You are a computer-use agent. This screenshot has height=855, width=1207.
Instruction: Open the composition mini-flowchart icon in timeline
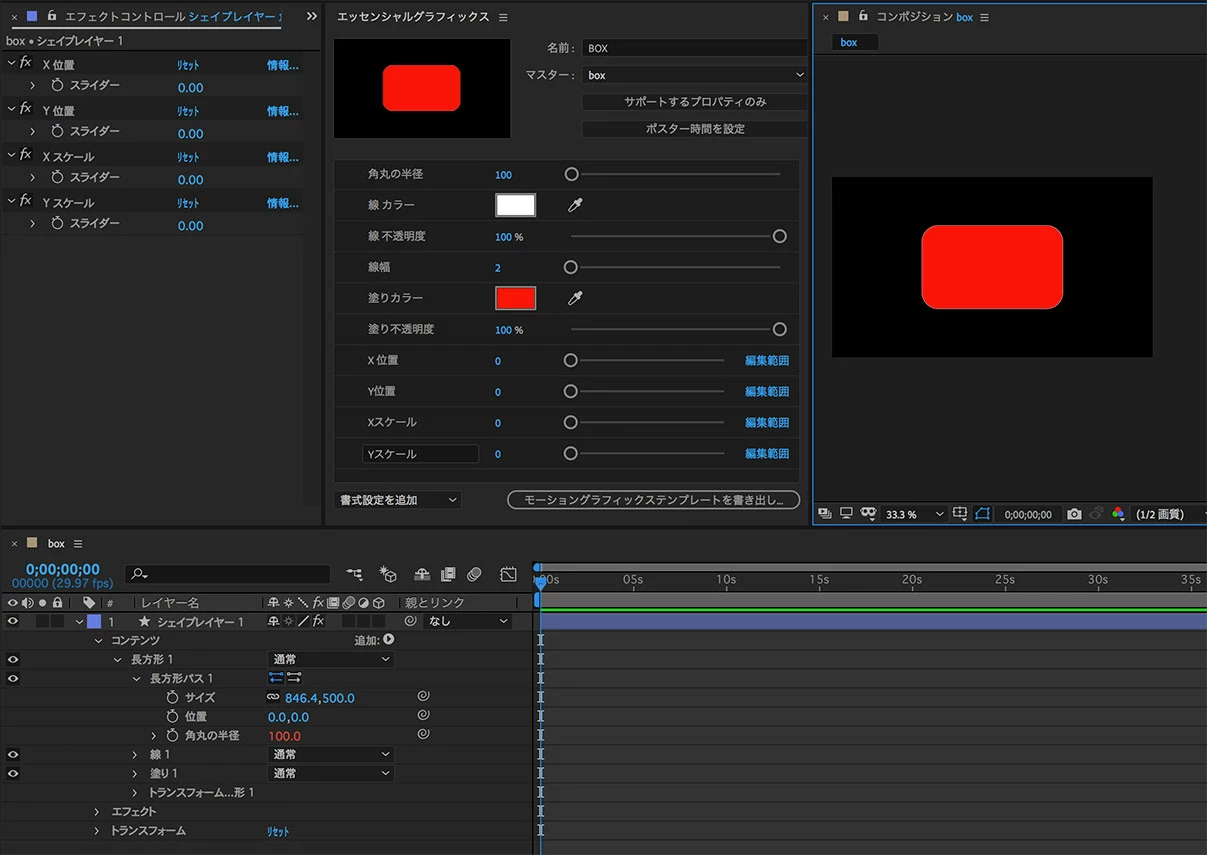(x=355, y=574)
